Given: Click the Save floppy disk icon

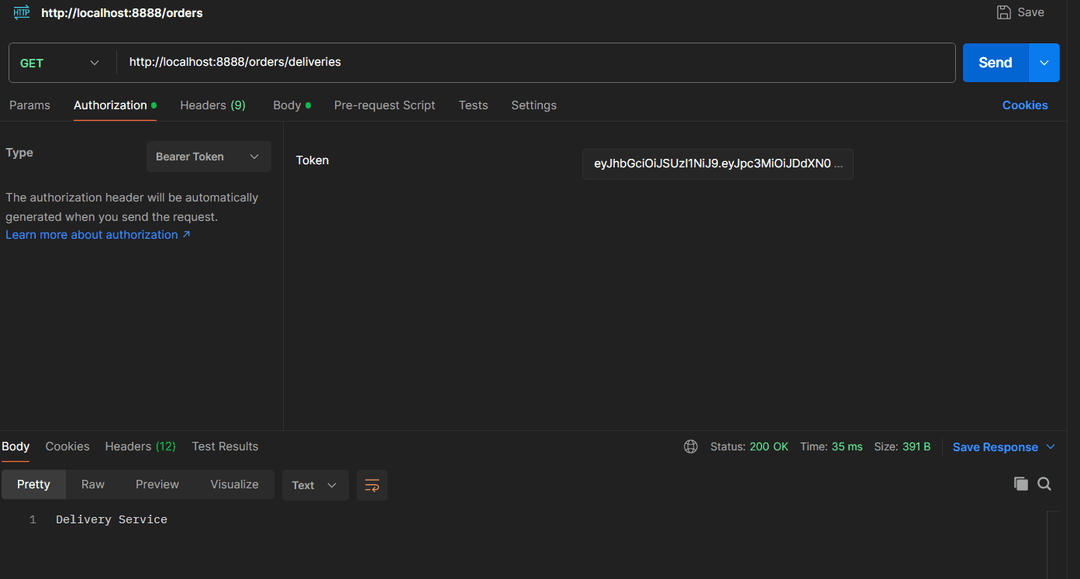Looking at the screenshot, I should 1004,12.
